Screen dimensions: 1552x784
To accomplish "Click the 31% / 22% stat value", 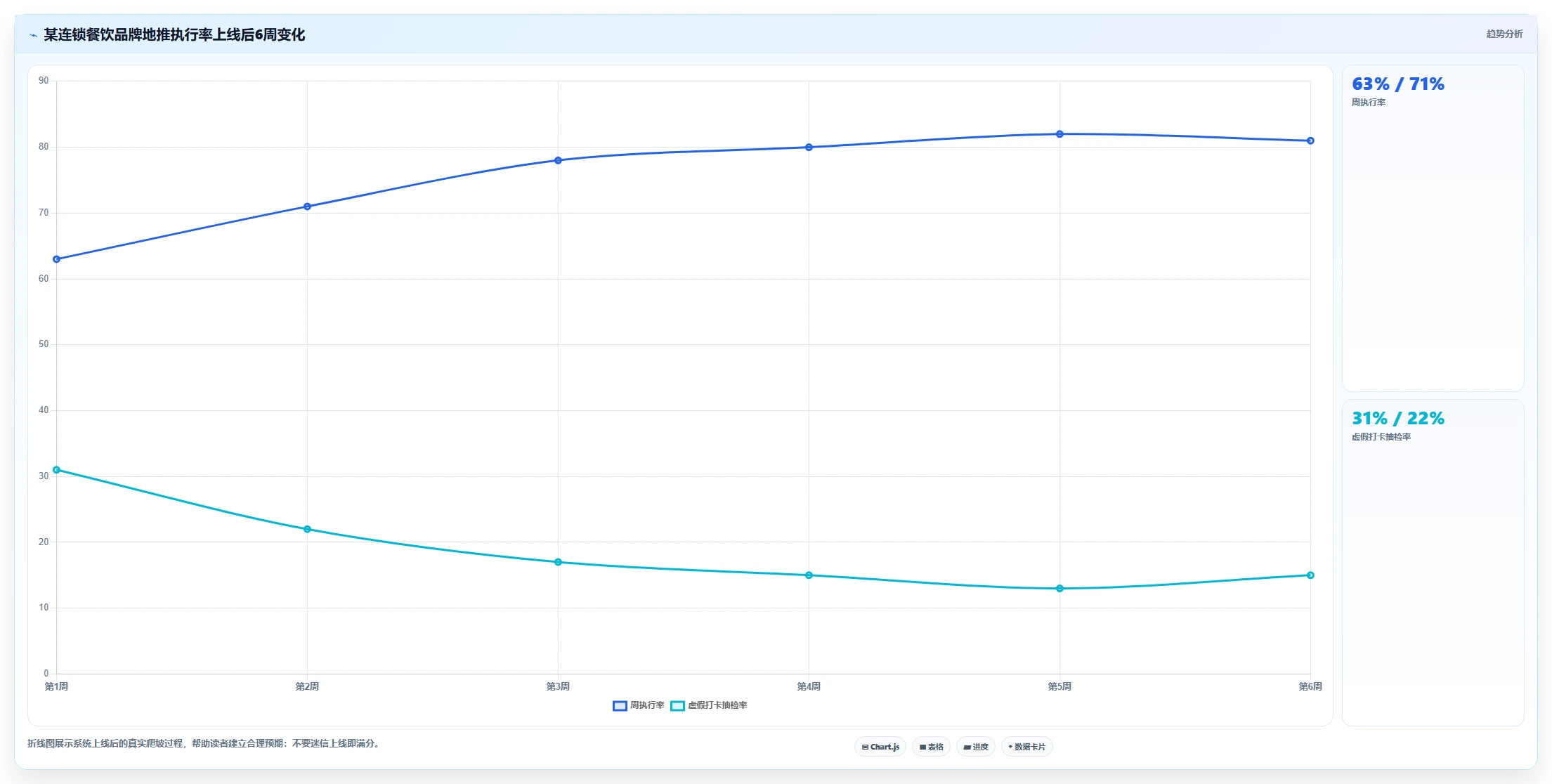I will point(1398,419).
